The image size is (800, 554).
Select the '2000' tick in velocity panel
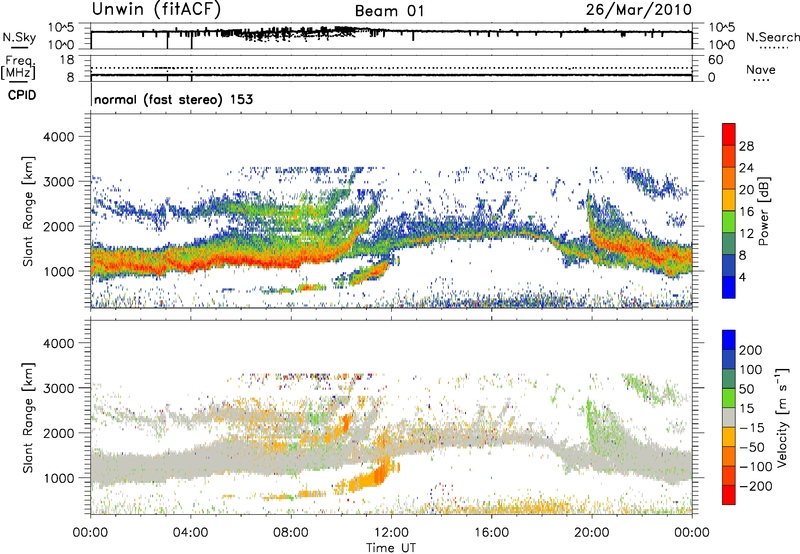[x=58, y=433]
